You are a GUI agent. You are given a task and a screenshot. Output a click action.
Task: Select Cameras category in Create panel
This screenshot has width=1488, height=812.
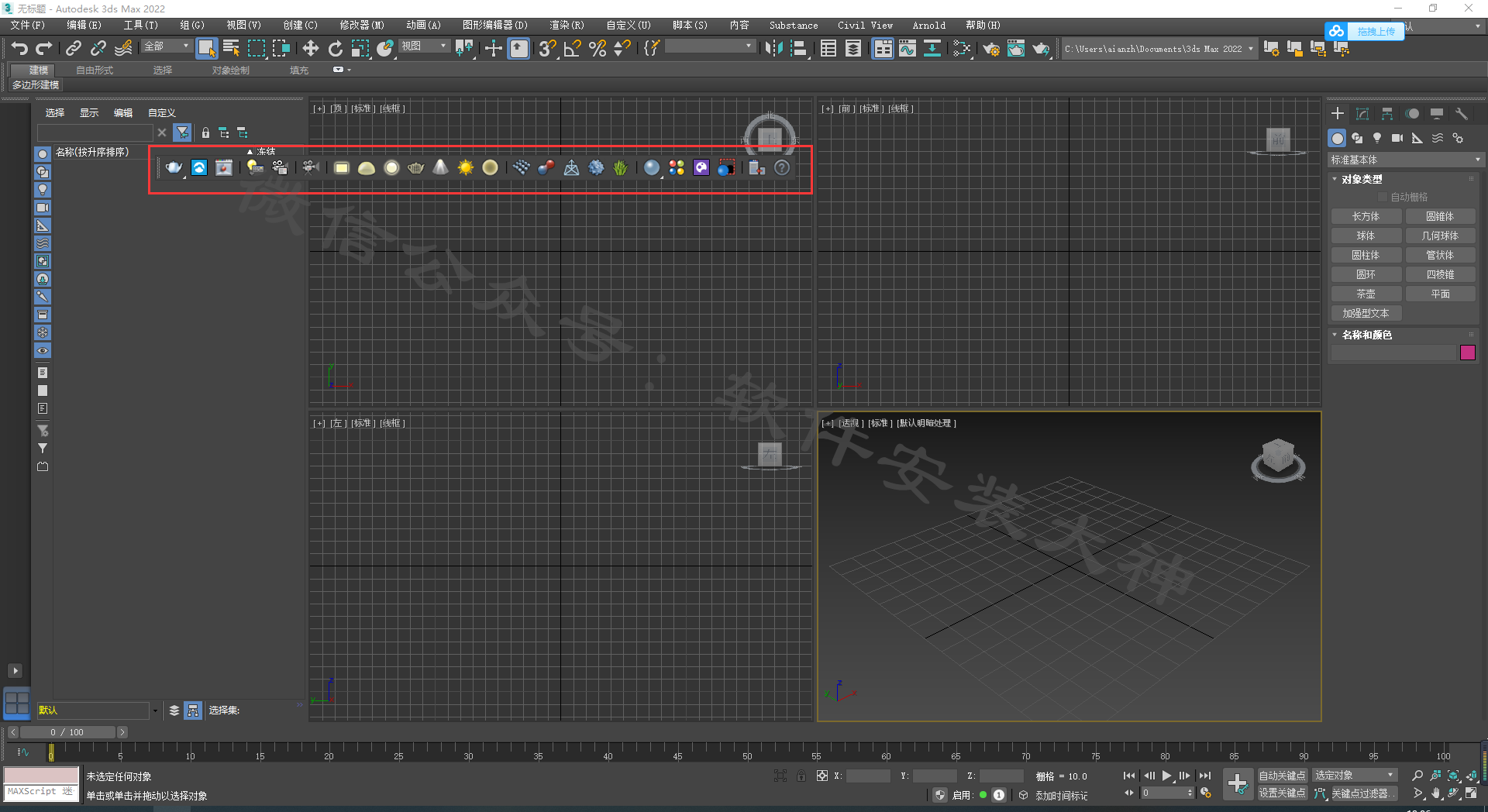tap(1397, 138)
